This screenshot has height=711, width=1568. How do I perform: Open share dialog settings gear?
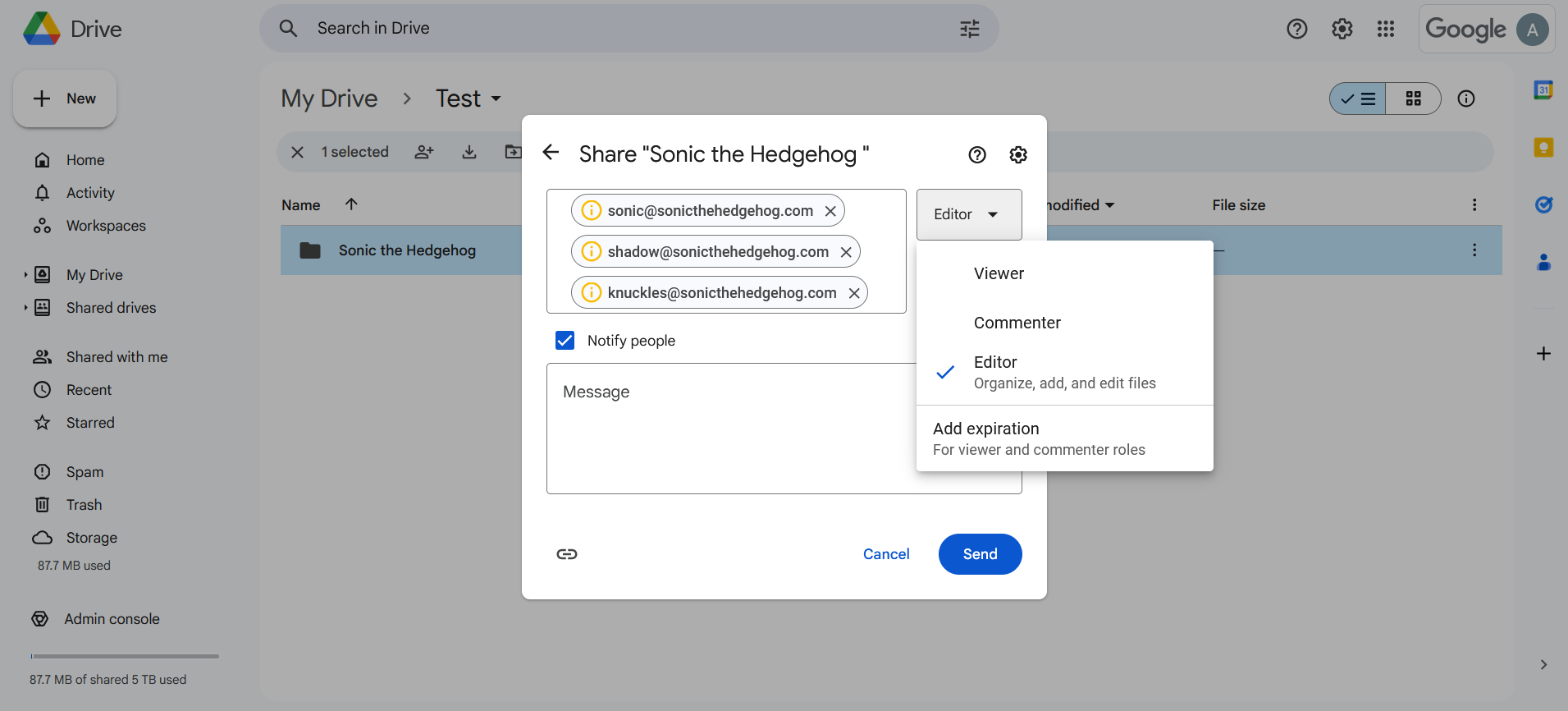pos(1018,154)
